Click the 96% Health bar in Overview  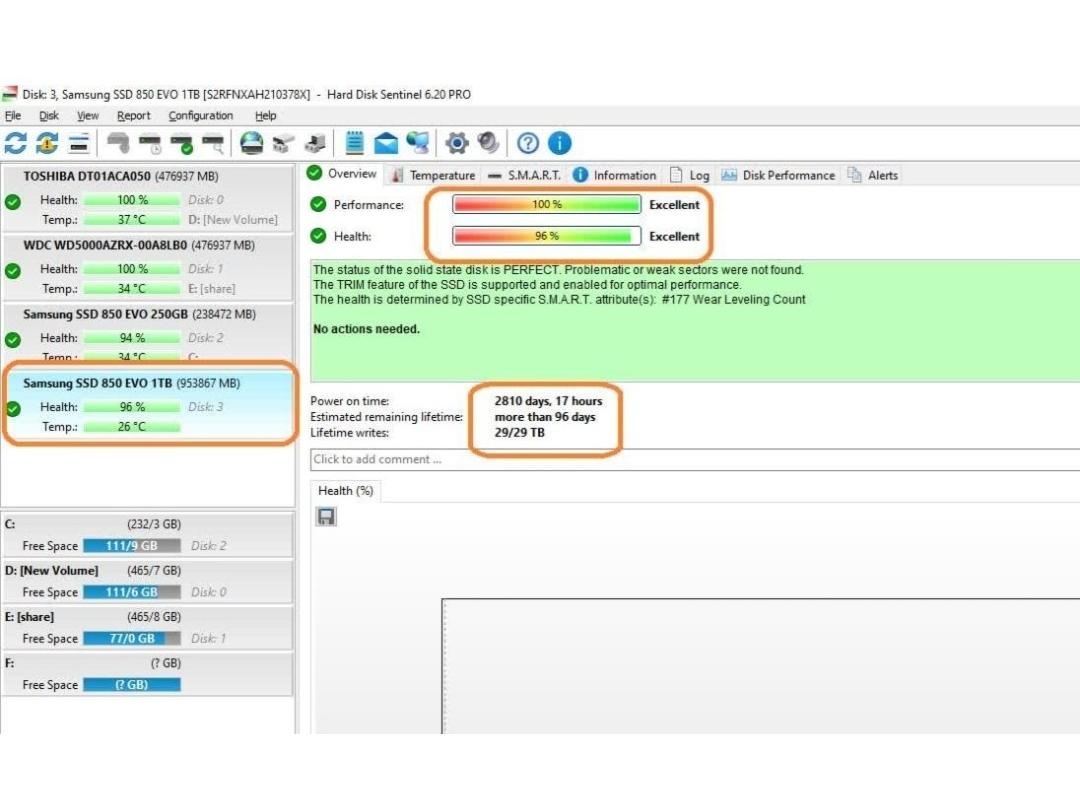click(x=546, y=237)
